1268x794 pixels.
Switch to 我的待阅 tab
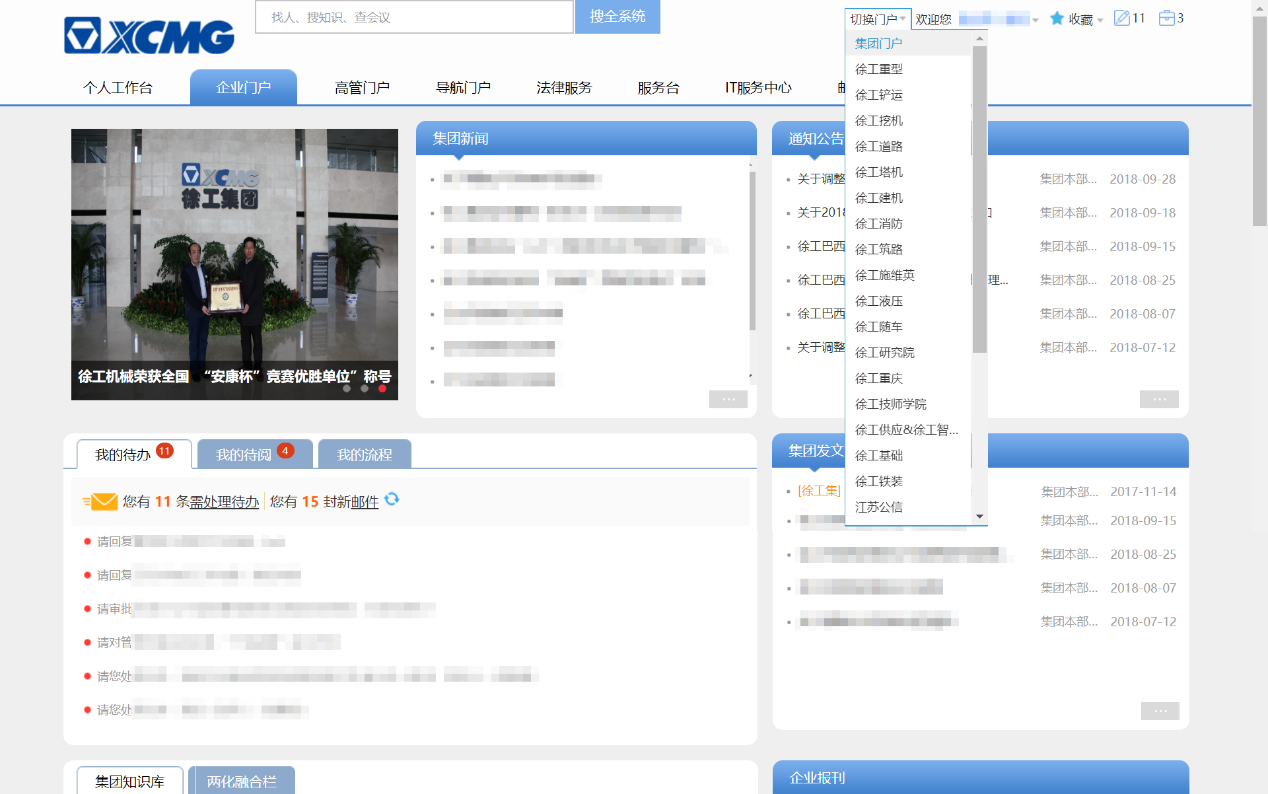(255, 454)
